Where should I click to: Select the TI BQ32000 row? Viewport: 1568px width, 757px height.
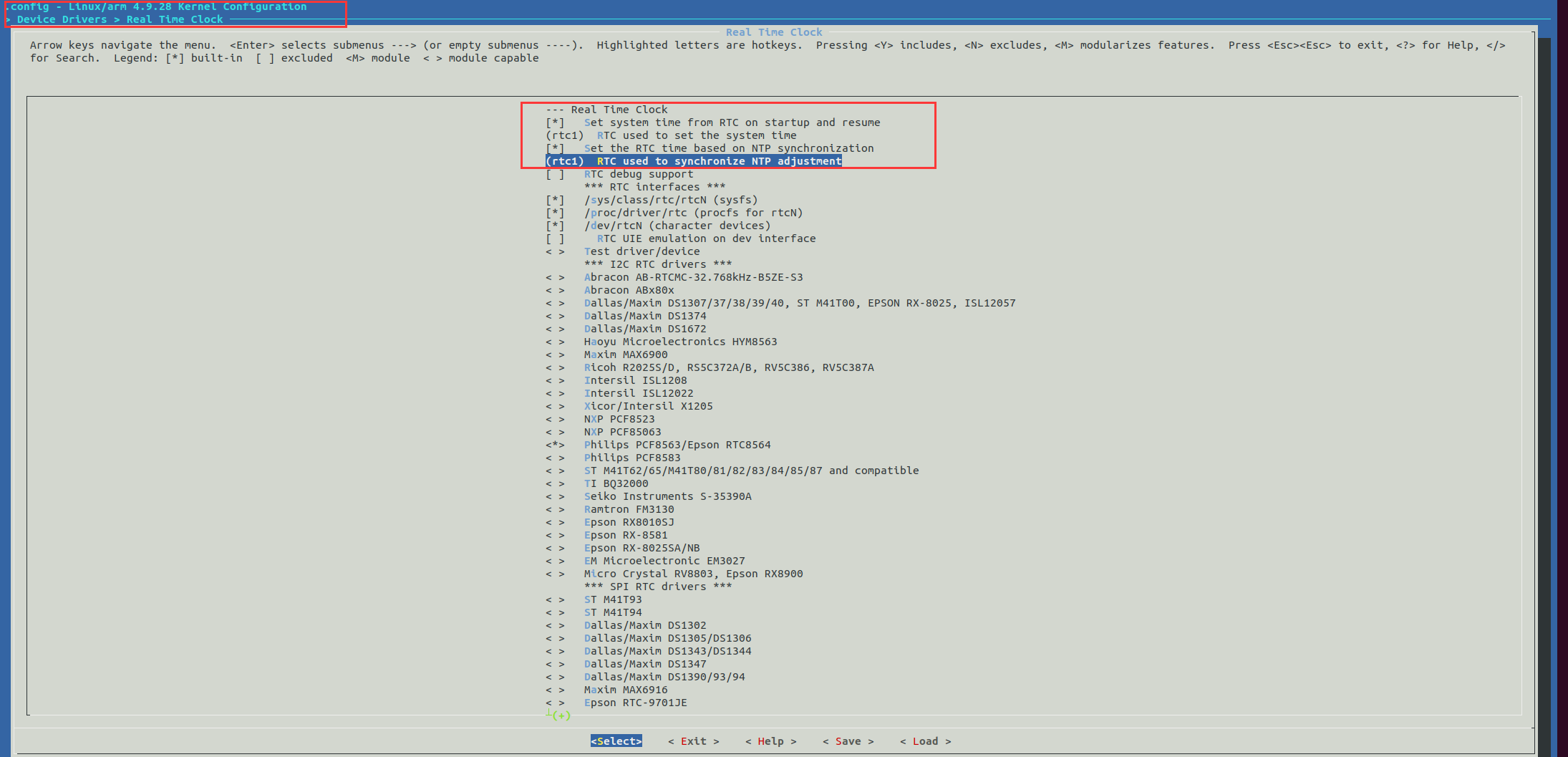pos(597,483)
